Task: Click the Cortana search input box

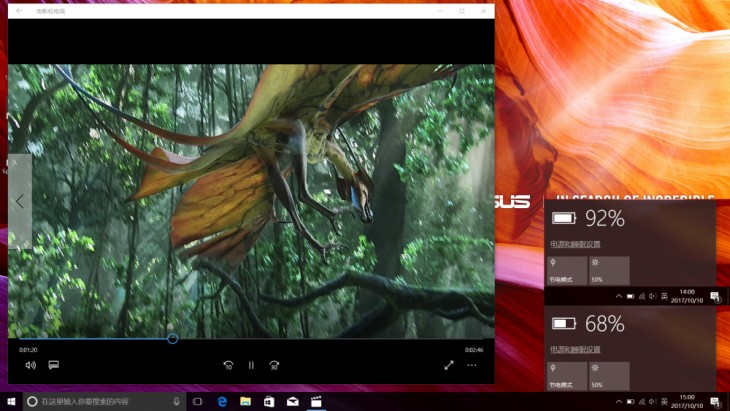Action: [100, 402]
